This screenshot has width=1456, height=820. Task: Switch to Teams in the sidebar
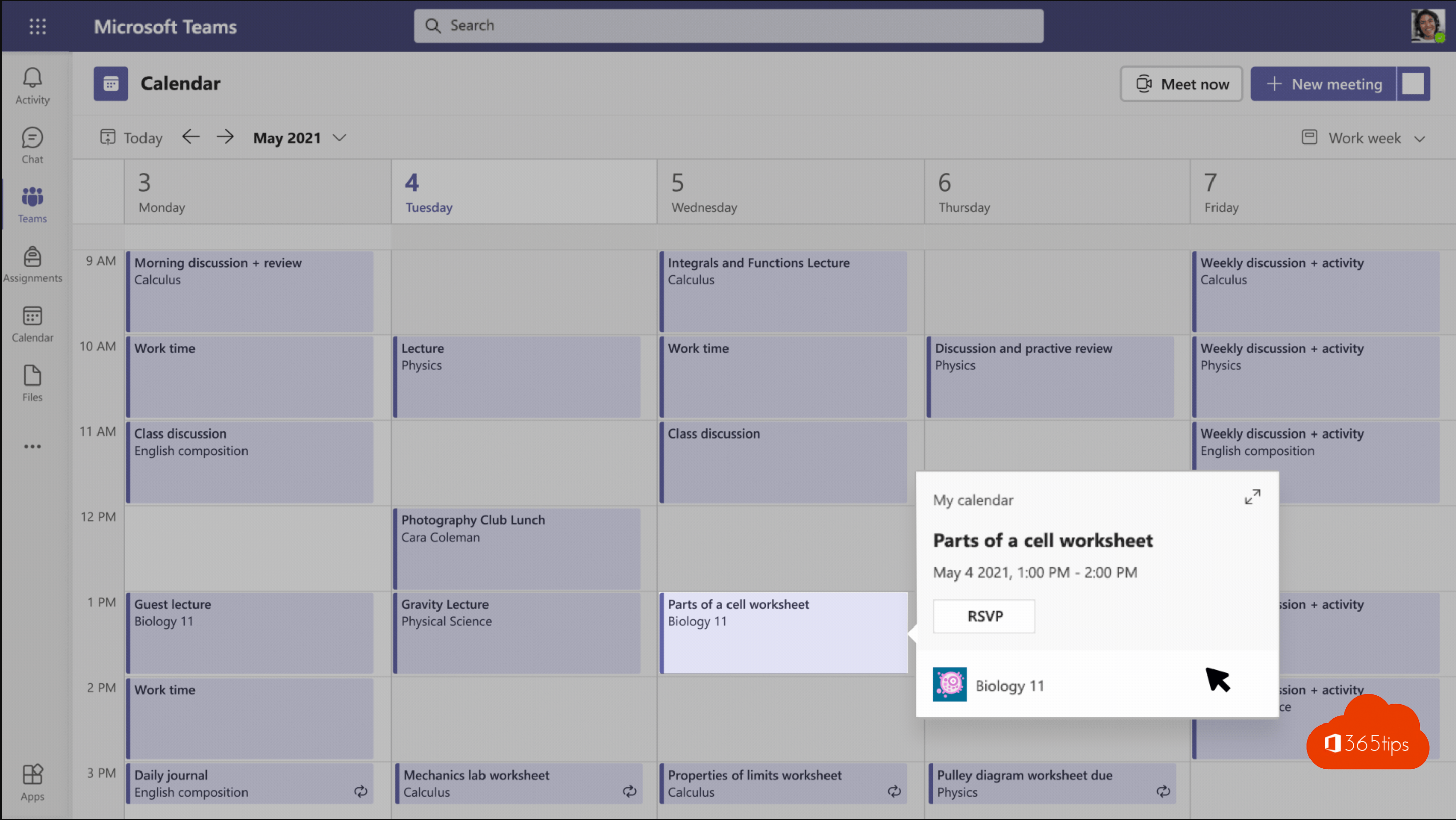pos(32,205)
